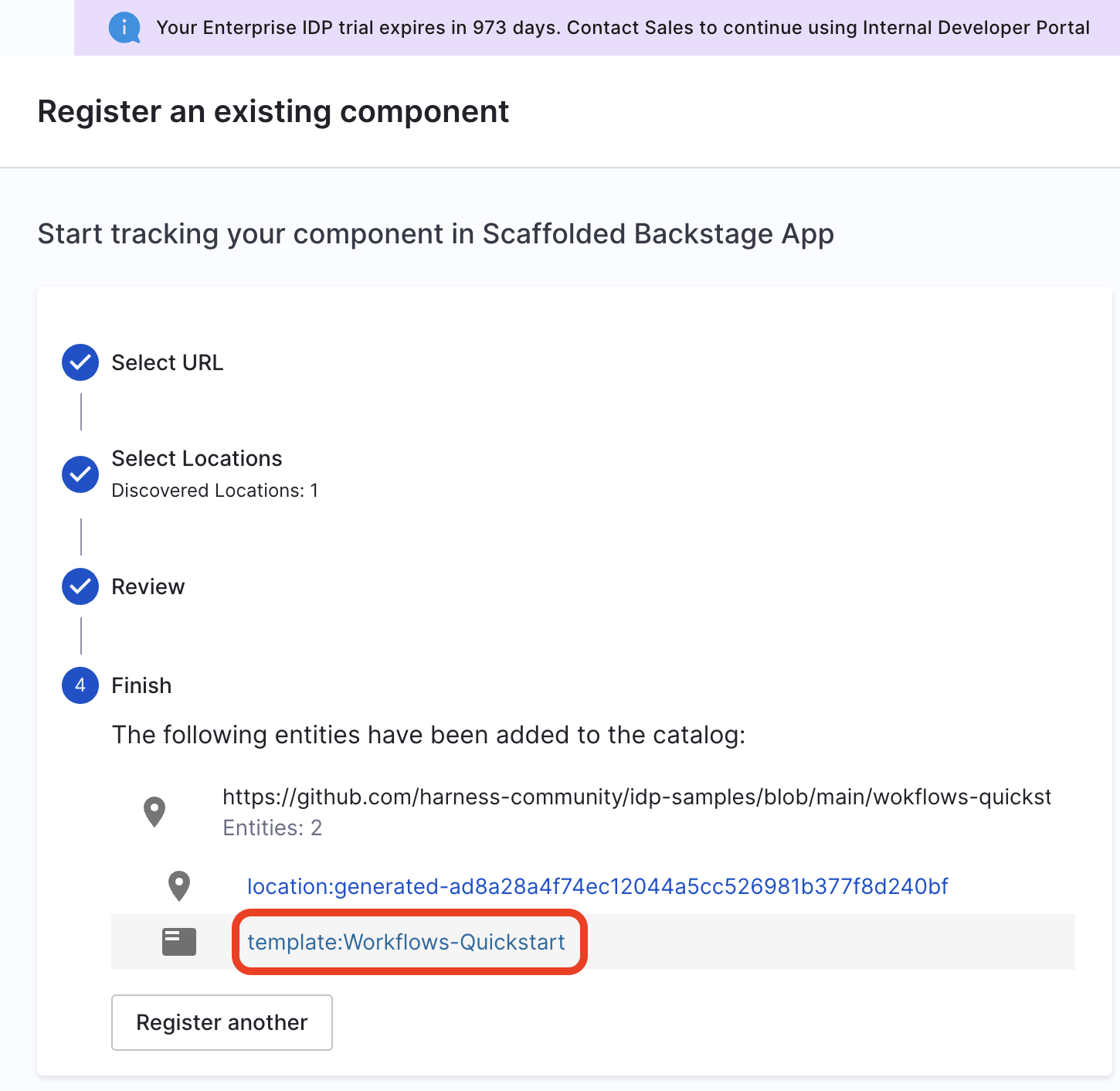Click the Review step checkmark icon
1120x1091 pixels.
tap(80, 586)
